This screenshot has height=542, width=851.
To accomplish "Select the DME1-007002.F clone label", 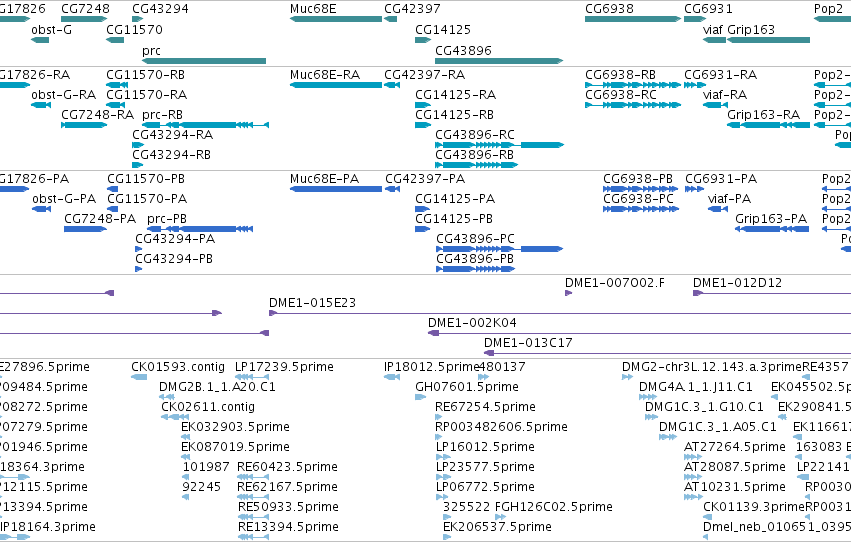I will 615,283.
